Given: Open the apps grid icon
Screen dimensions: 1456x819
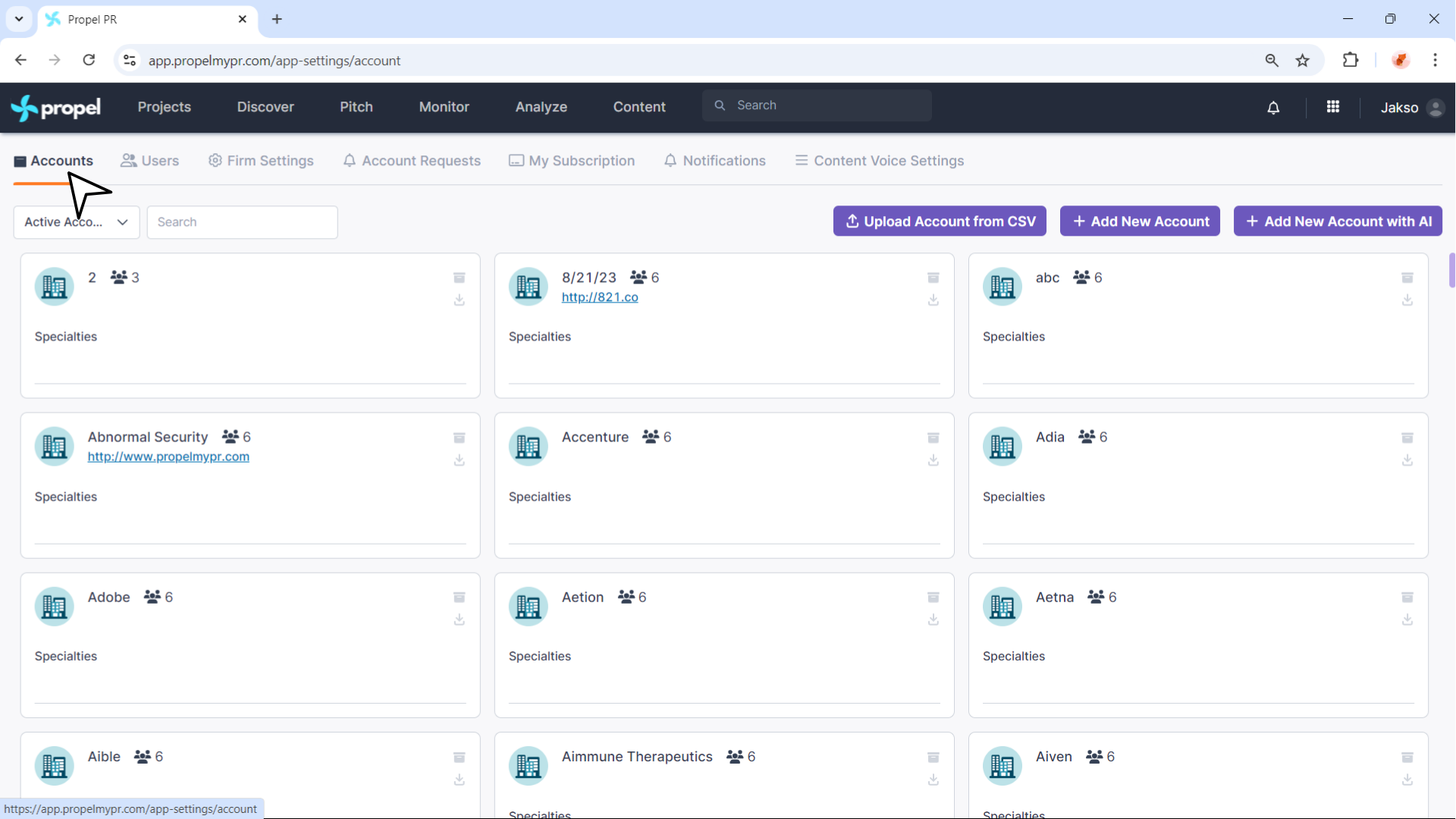Looking at the screenshot, I should click(1333, 107).
